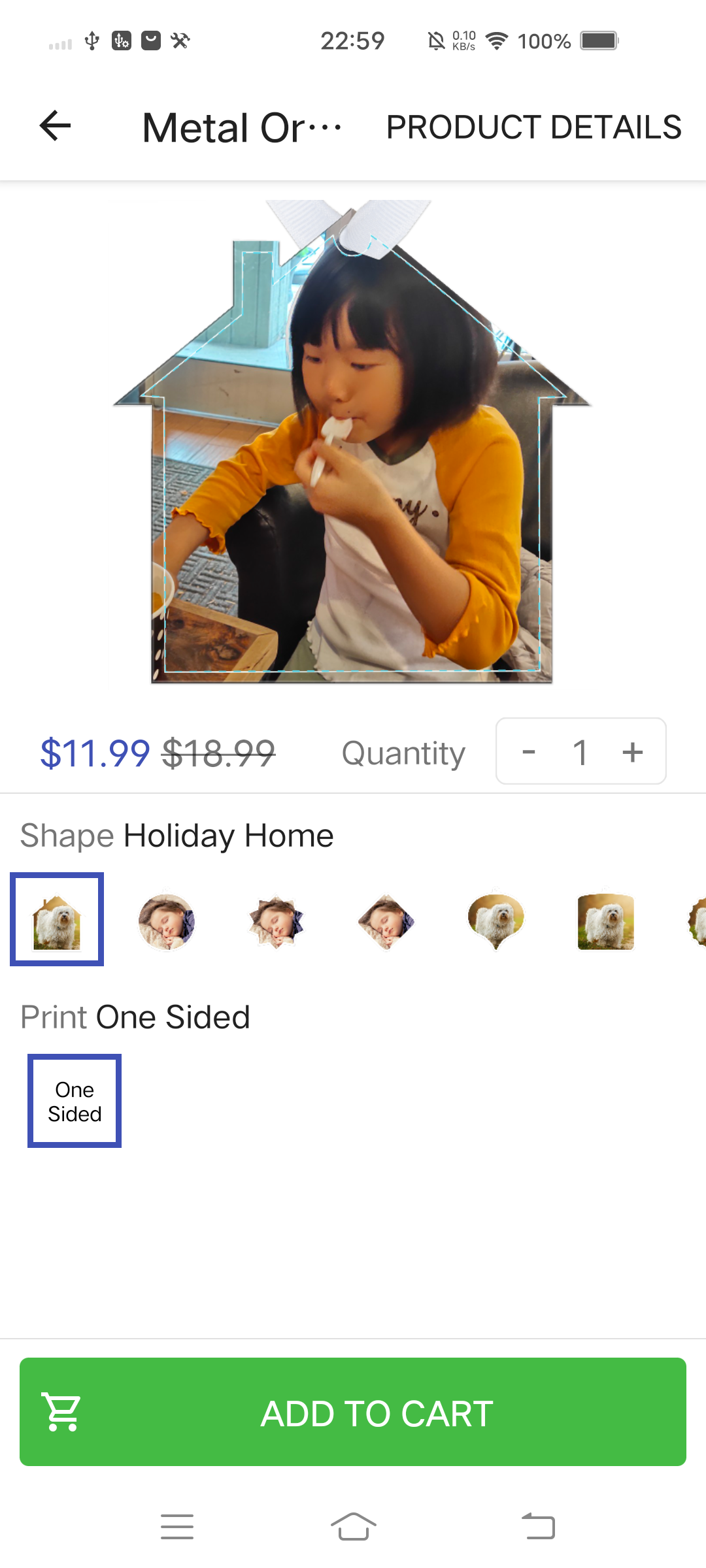Tap the shopping cart icon
The height and width of the screenshot is (1568, 706).
[x=61, y=1412]
